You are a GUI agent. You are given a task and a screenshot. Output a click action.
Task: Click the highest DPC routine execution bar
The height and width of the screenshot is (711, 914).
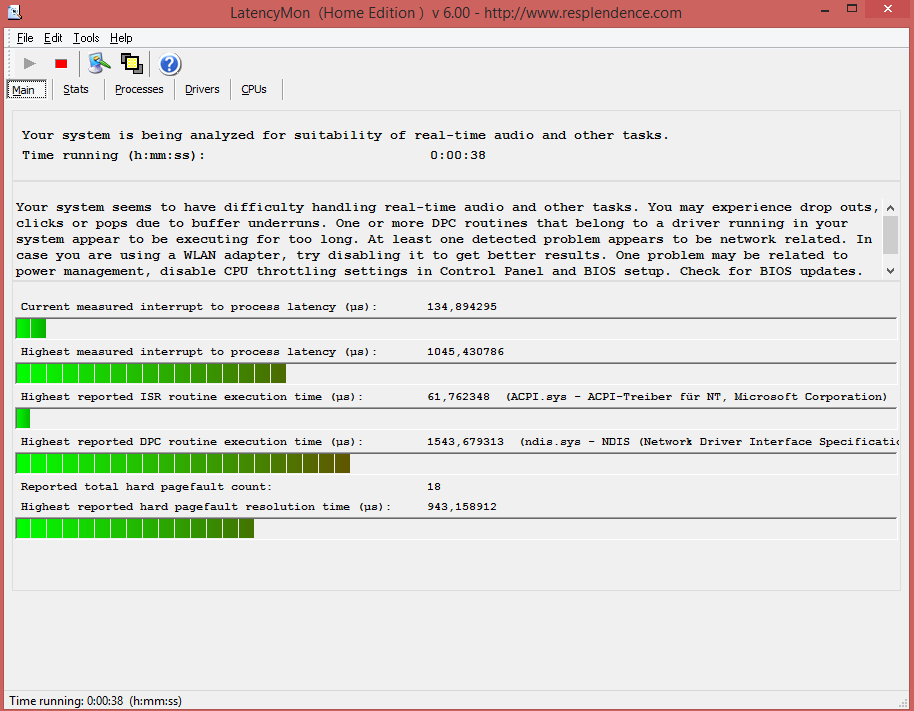456,463
